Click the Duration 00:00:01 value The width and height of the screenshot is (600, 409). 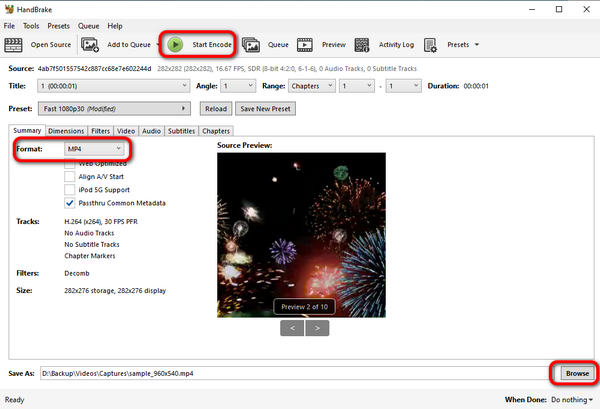click(x=476, y=86)
